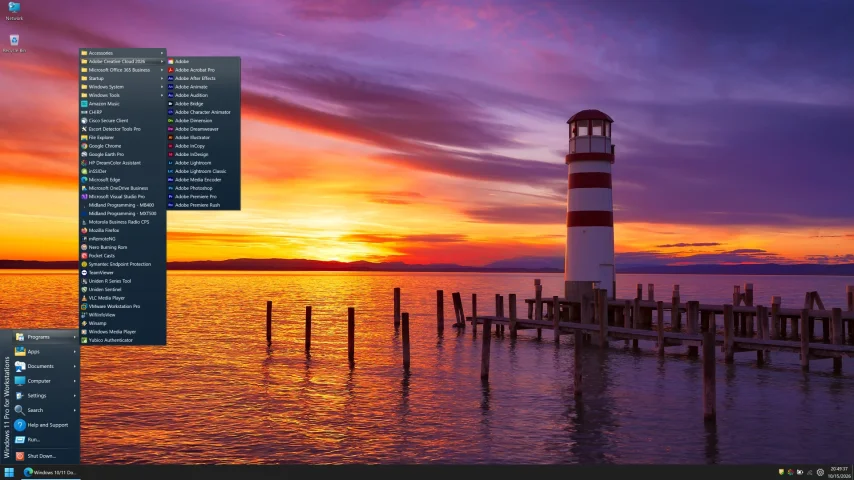The image size is (854, 480).
Task: Open Adobe Bridge
Action: [x=204, y=104]
